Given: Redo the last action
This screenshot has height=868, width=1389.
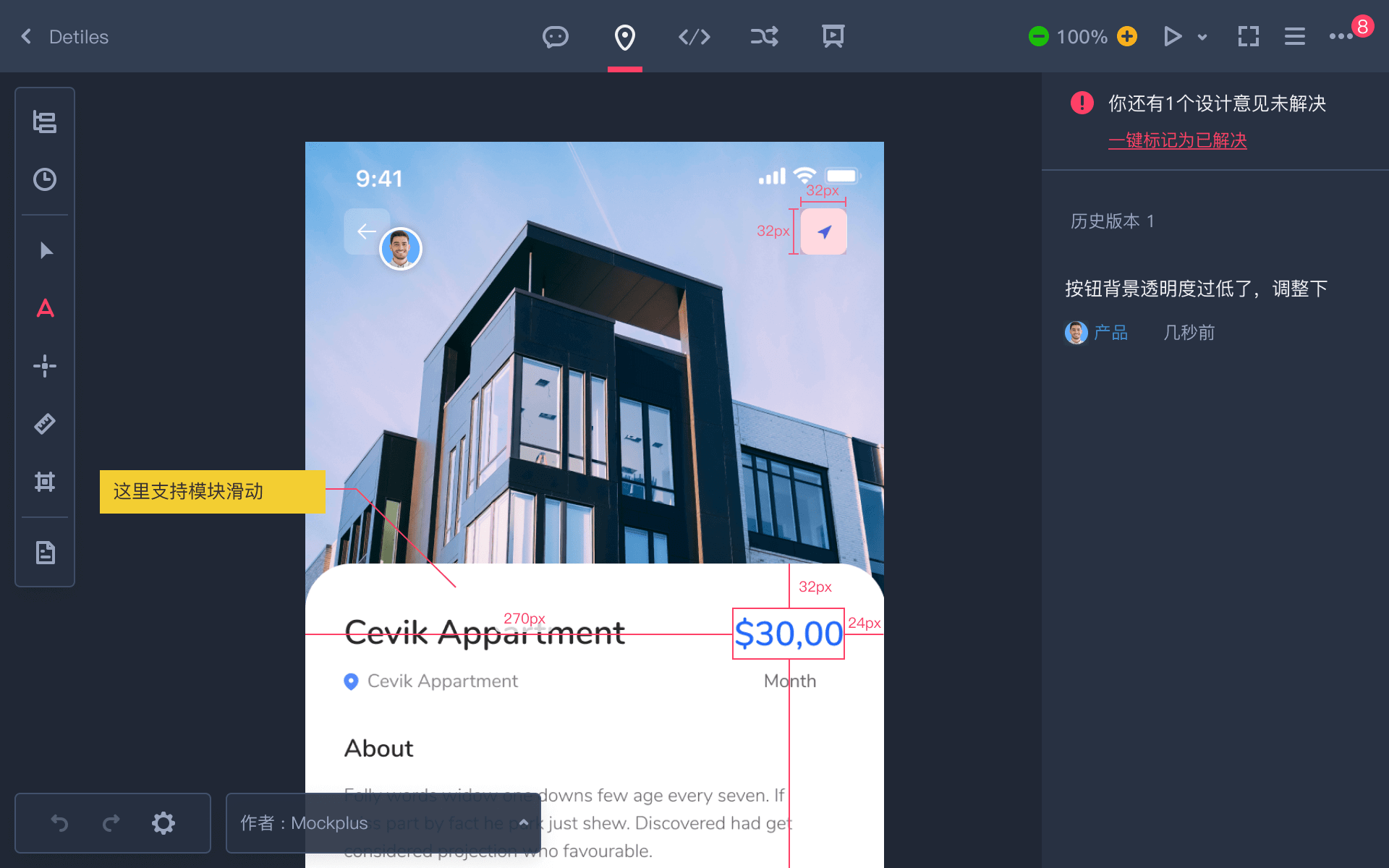Looking at the screenshot, I should coord(111,823).
